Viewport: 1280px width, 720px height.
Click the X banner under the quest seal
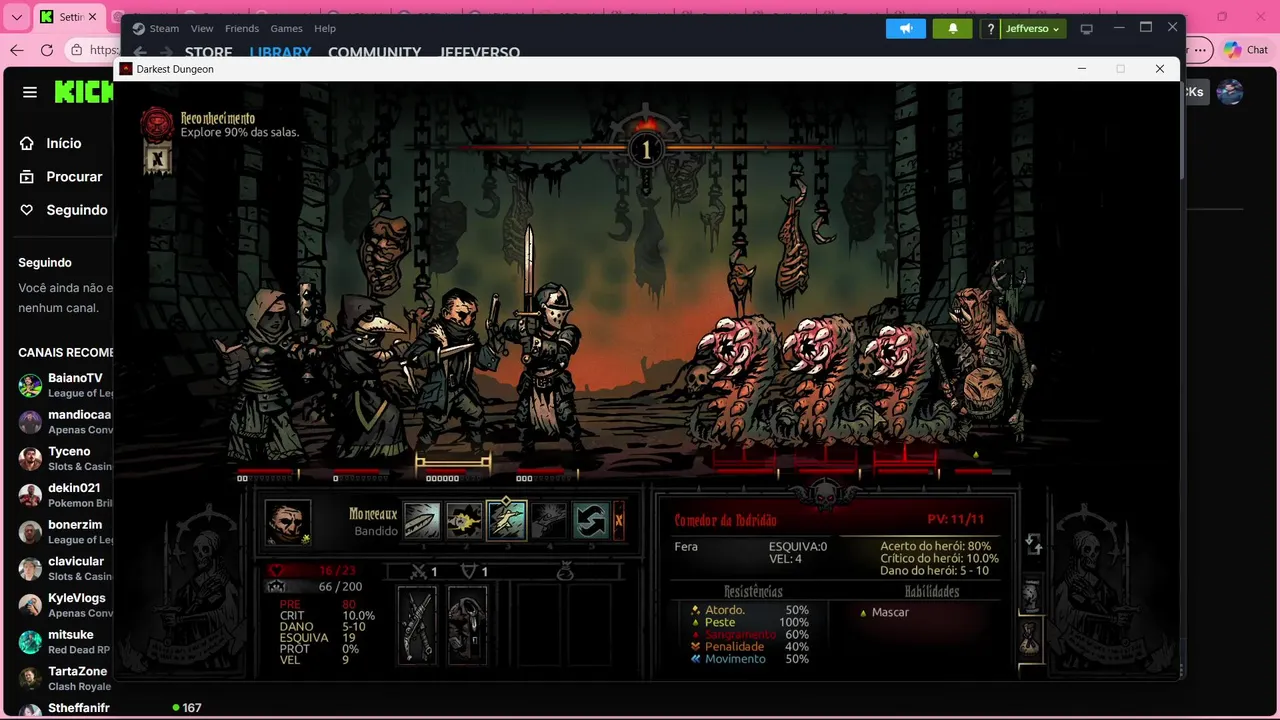[x=157, y=157]
